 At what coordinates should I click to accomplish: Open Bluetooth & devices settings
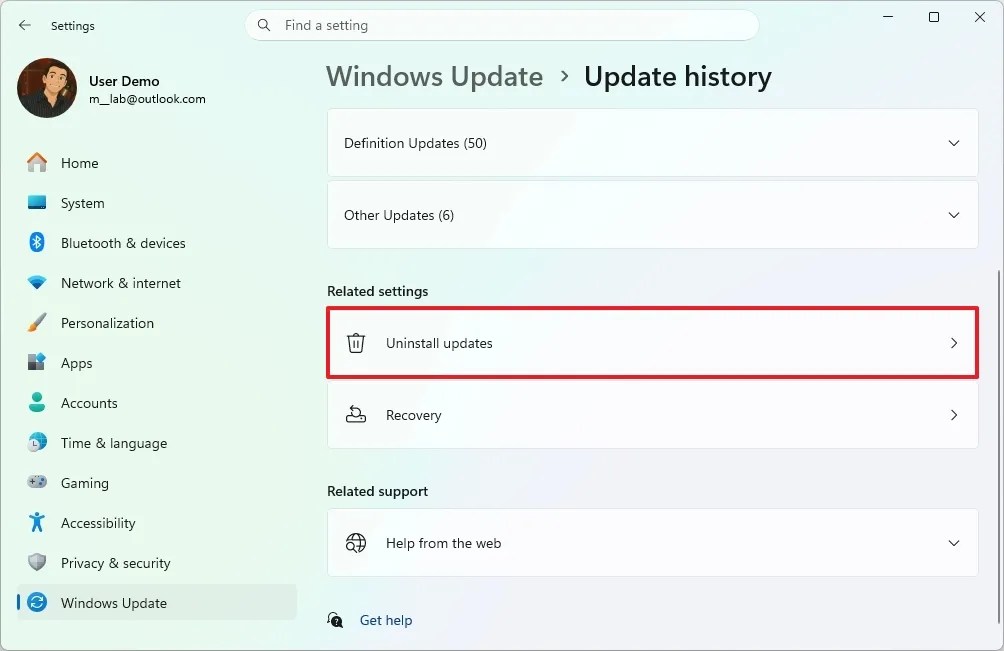coord(123,243)
